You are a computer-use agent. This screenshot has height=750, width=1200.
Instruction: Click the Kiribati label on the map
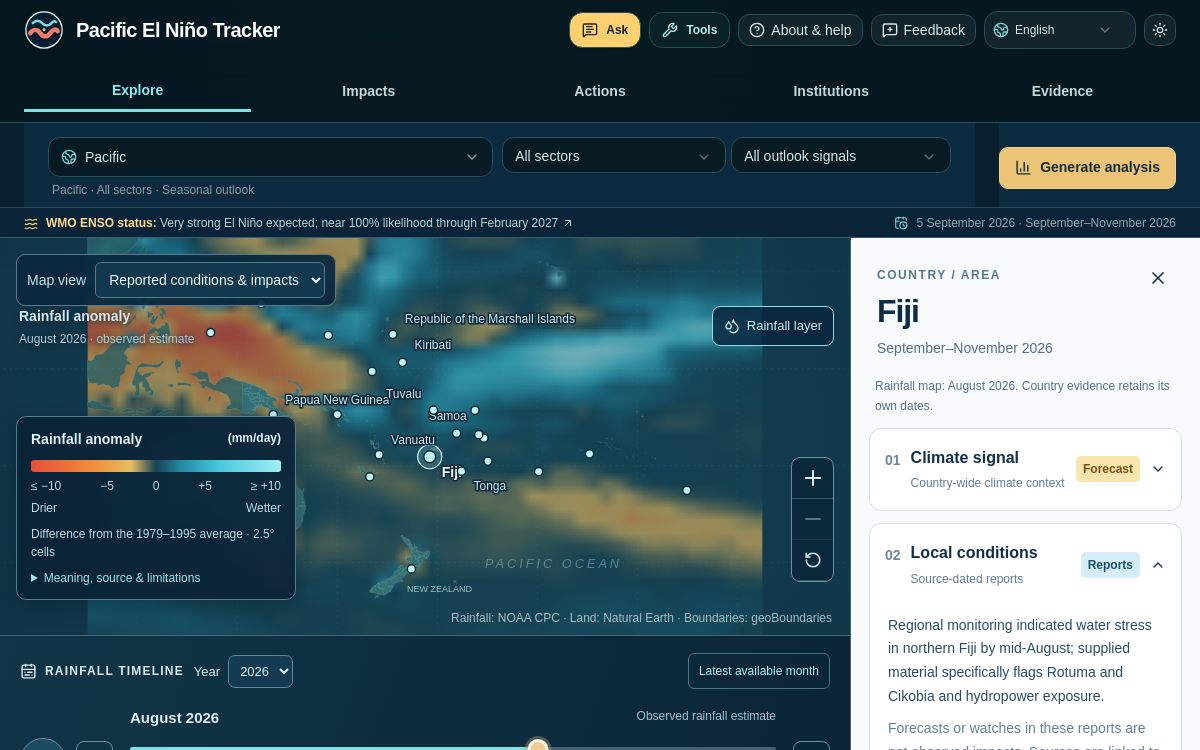tap(433, 345)
